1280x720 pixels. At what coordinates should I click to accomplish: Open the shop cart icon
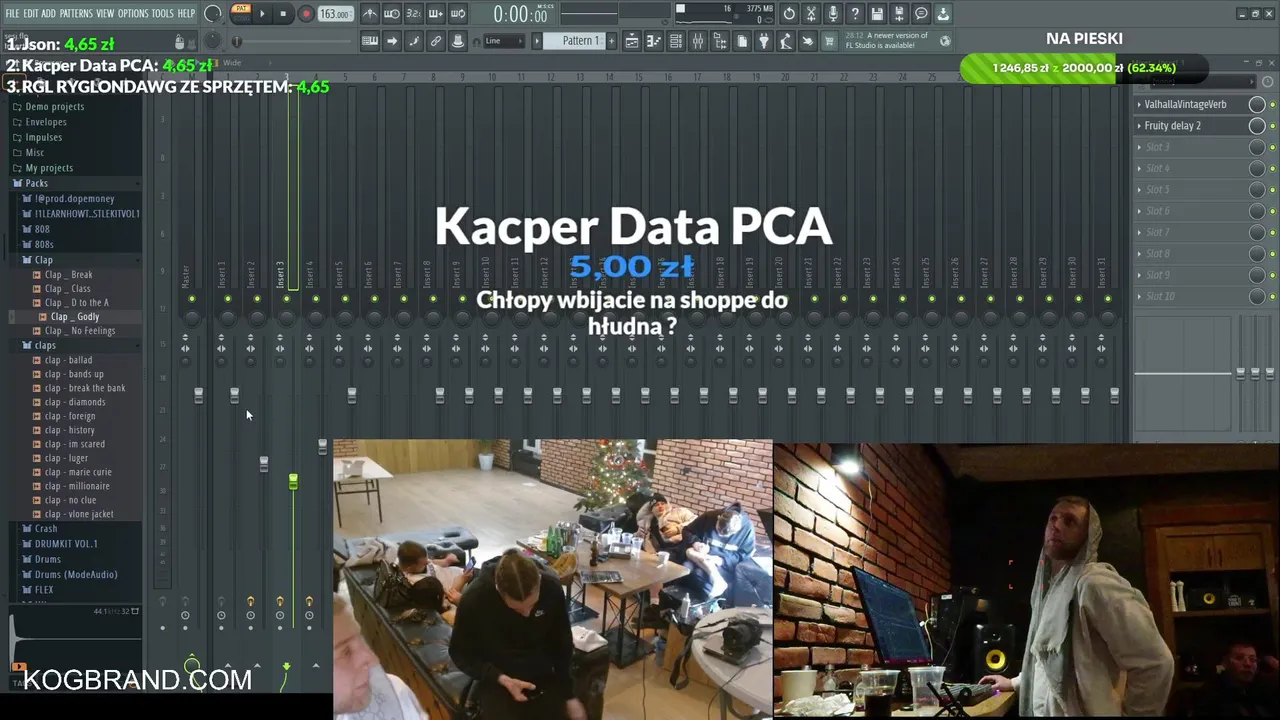point(829,41)
